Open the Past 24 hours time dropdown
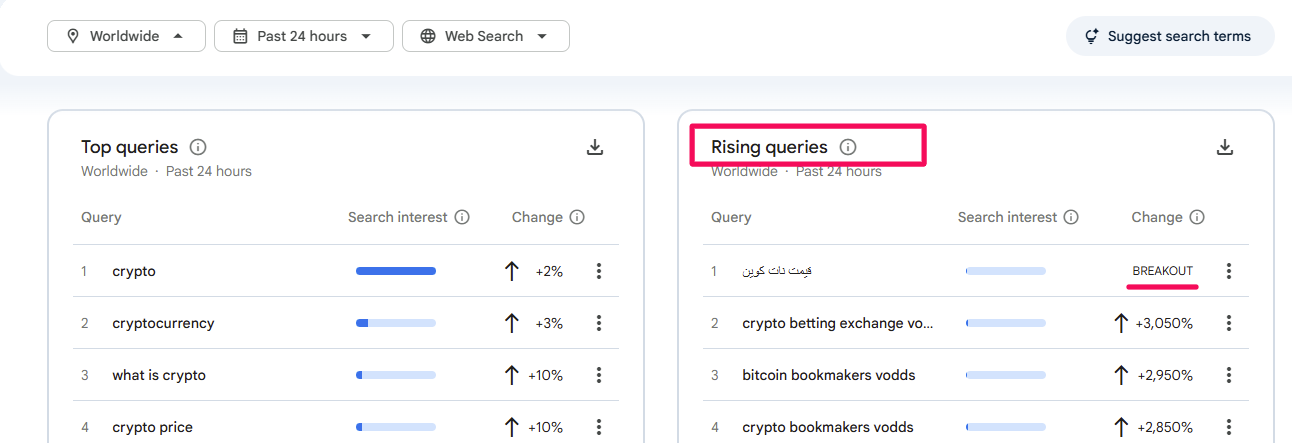This screenshot has height=443, width=1292. pos(303,36)
